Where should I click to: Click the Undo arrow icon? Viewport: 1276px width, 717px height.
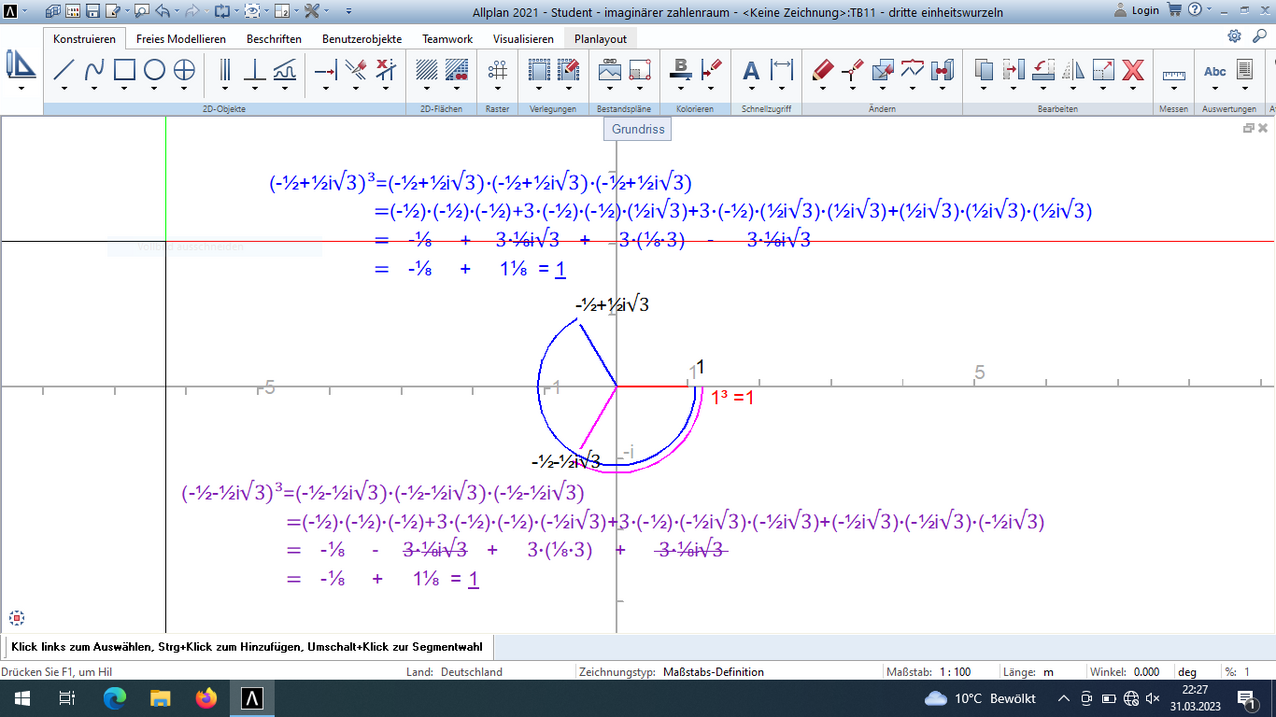pos(163,11)
